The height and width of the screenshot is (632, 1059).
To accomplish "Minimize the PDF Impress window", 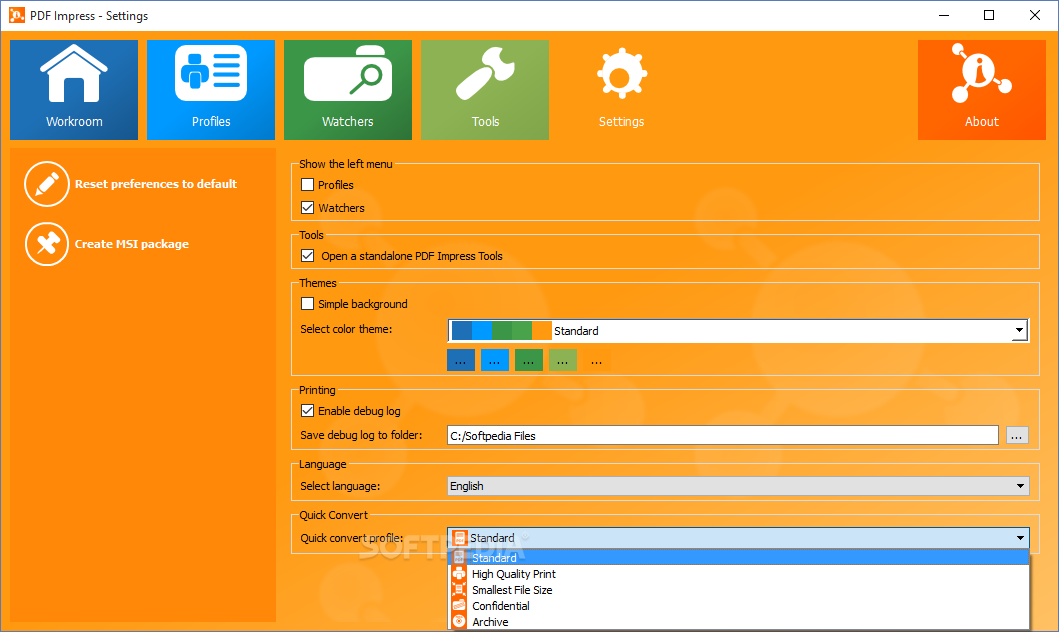I will point(944,15).
